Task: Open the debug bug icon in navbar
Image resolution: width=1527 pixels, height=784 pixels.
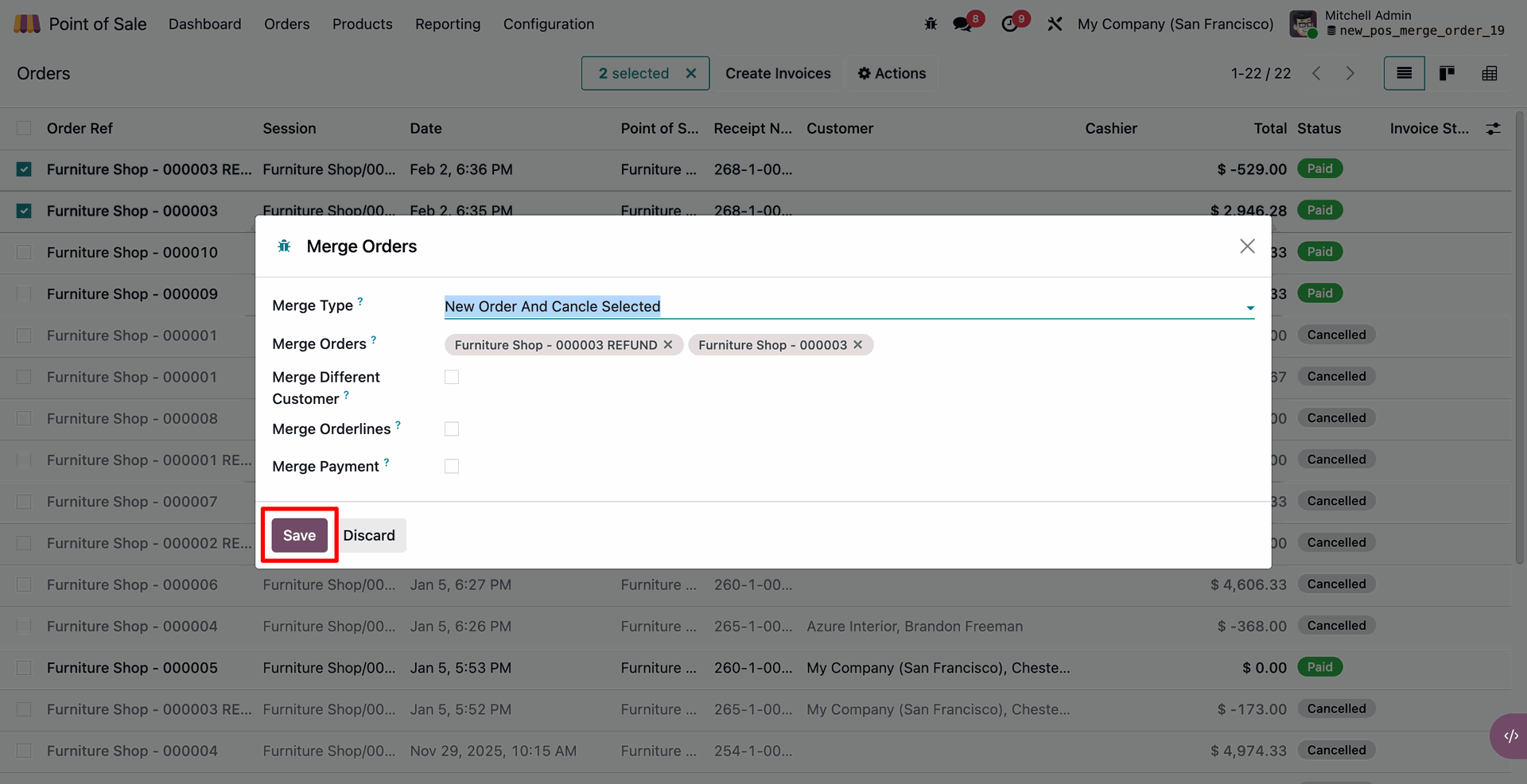Action: pyautogui.click(x=931, y=24)
